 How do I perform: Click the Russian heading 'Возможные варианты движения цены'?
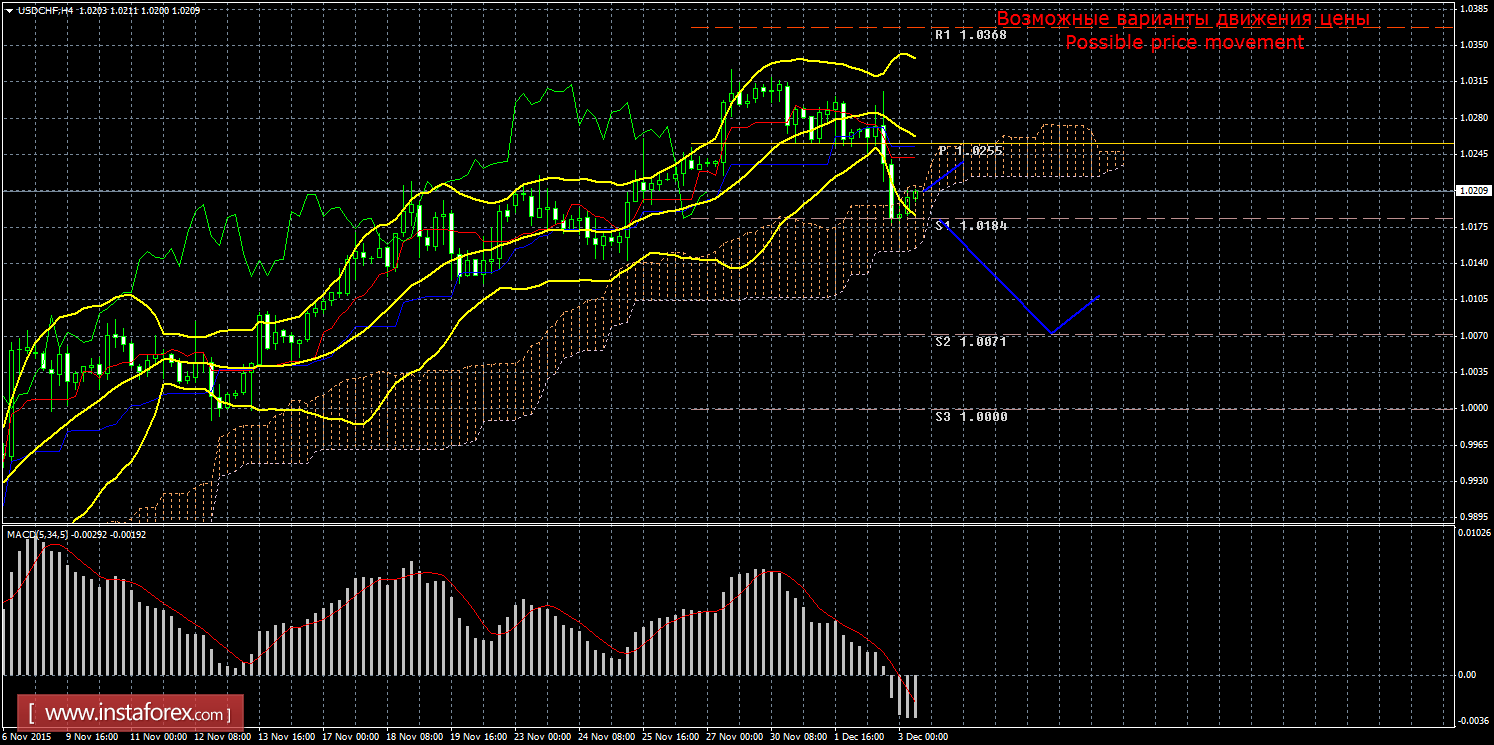[1183, 19]
